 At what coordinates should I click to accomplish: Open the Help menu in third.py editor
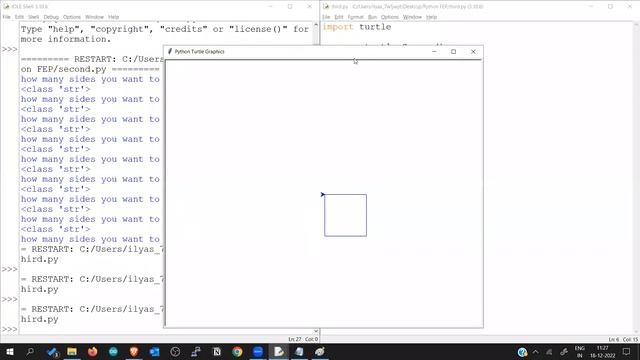pos(431,17)
